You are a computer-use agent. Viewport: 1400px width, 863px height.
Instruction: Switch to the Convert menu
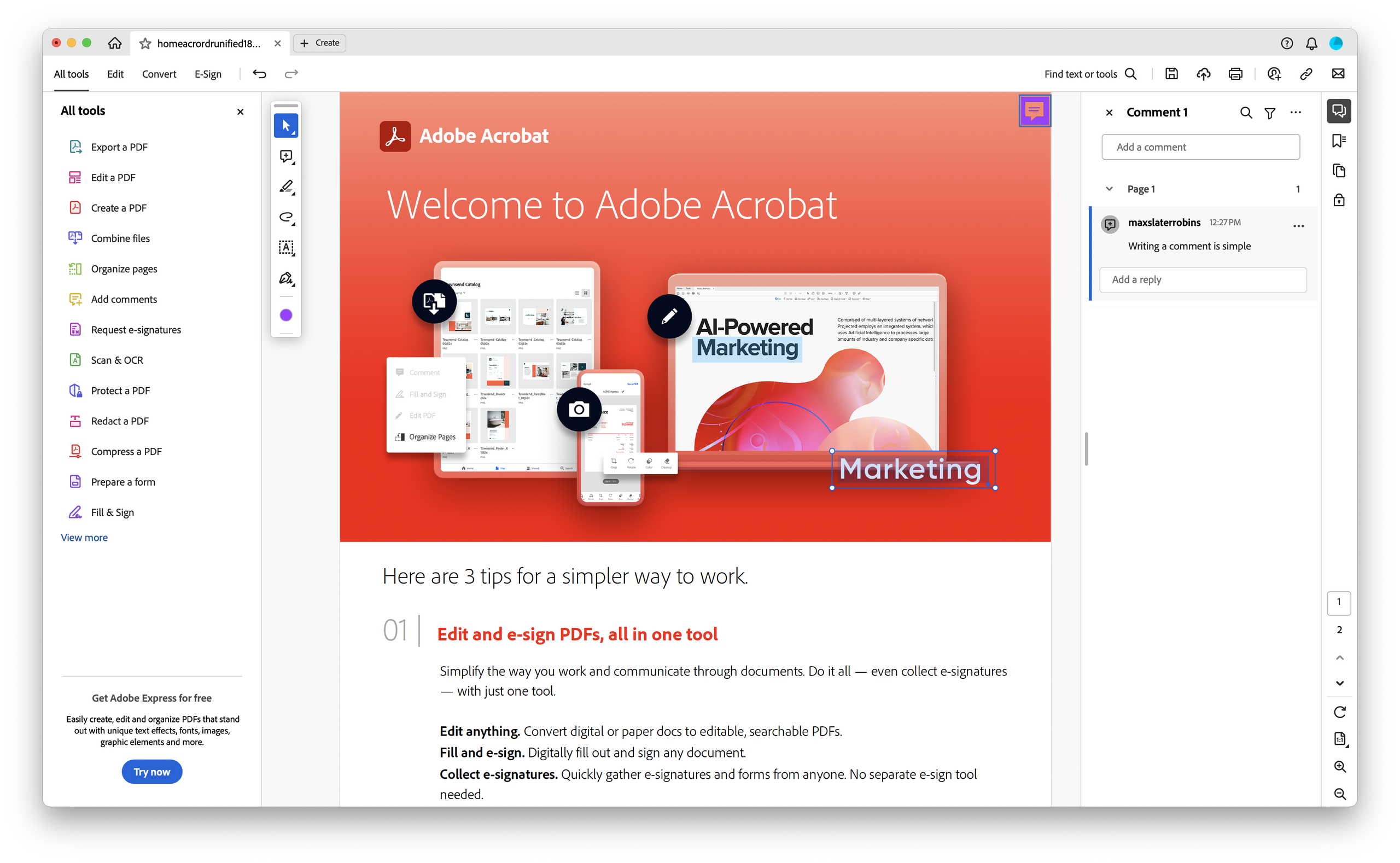point(159,74)
